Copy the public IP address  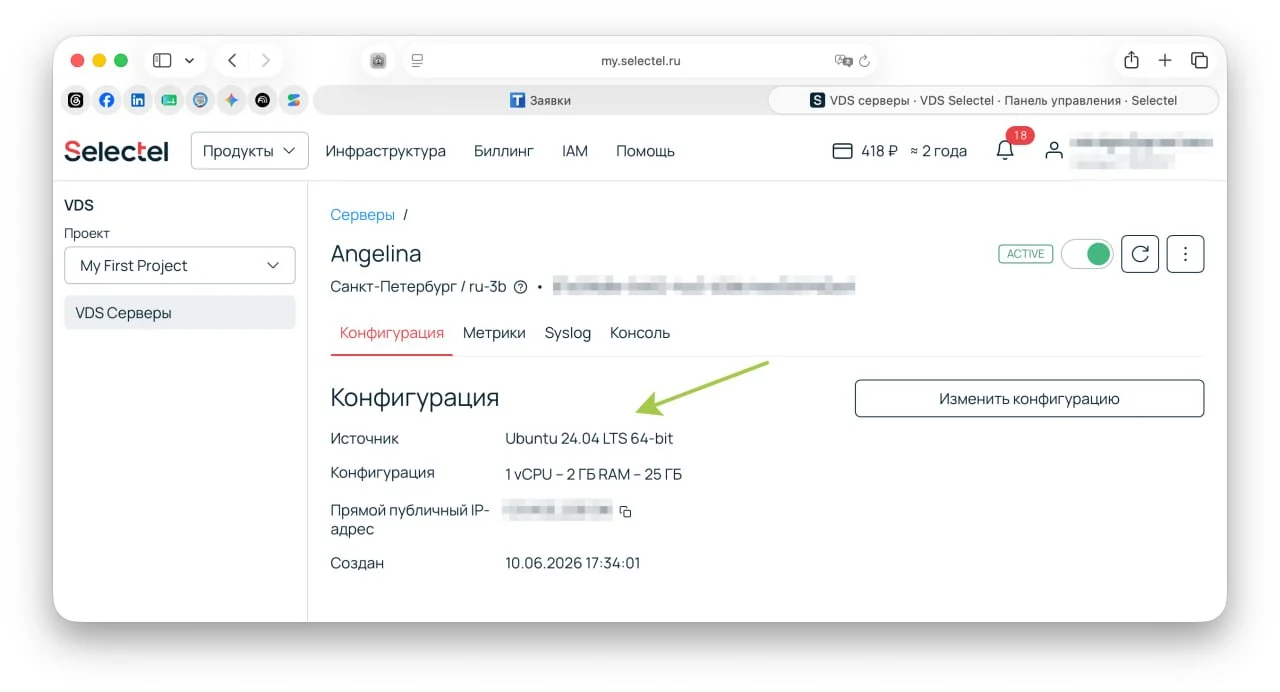625,512
